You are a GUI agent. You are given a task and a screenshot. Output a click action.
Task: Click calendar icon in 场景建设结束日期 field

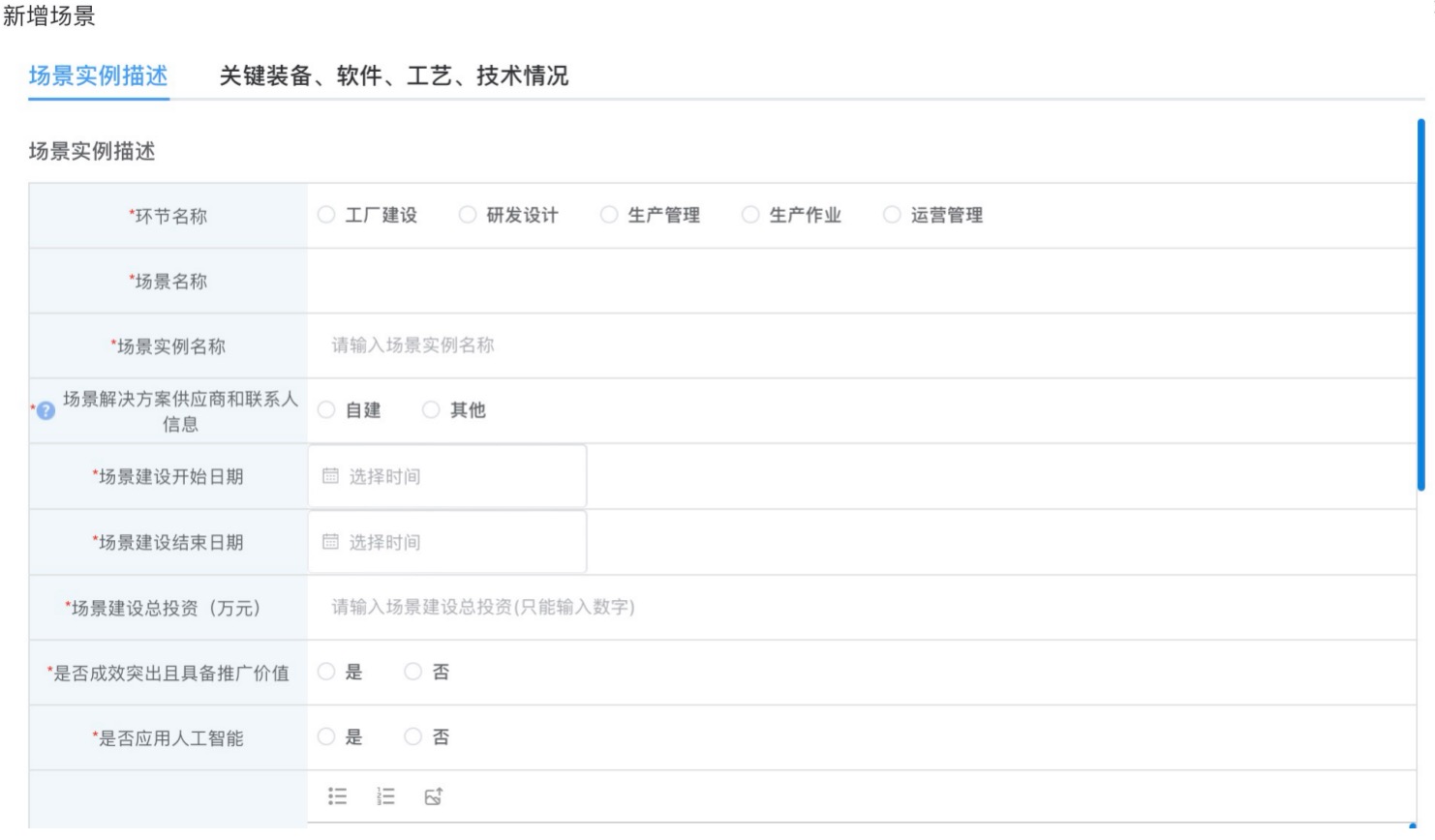pos(330,542)
